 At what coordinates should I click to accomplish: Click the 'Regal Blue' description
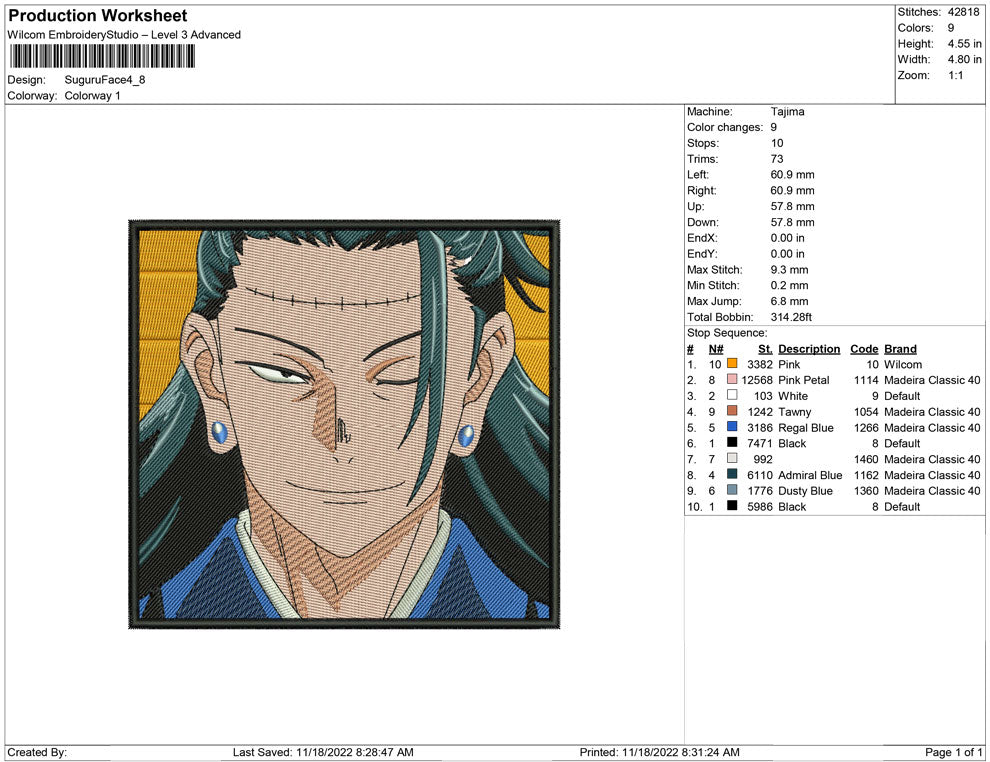pos(806,427)
